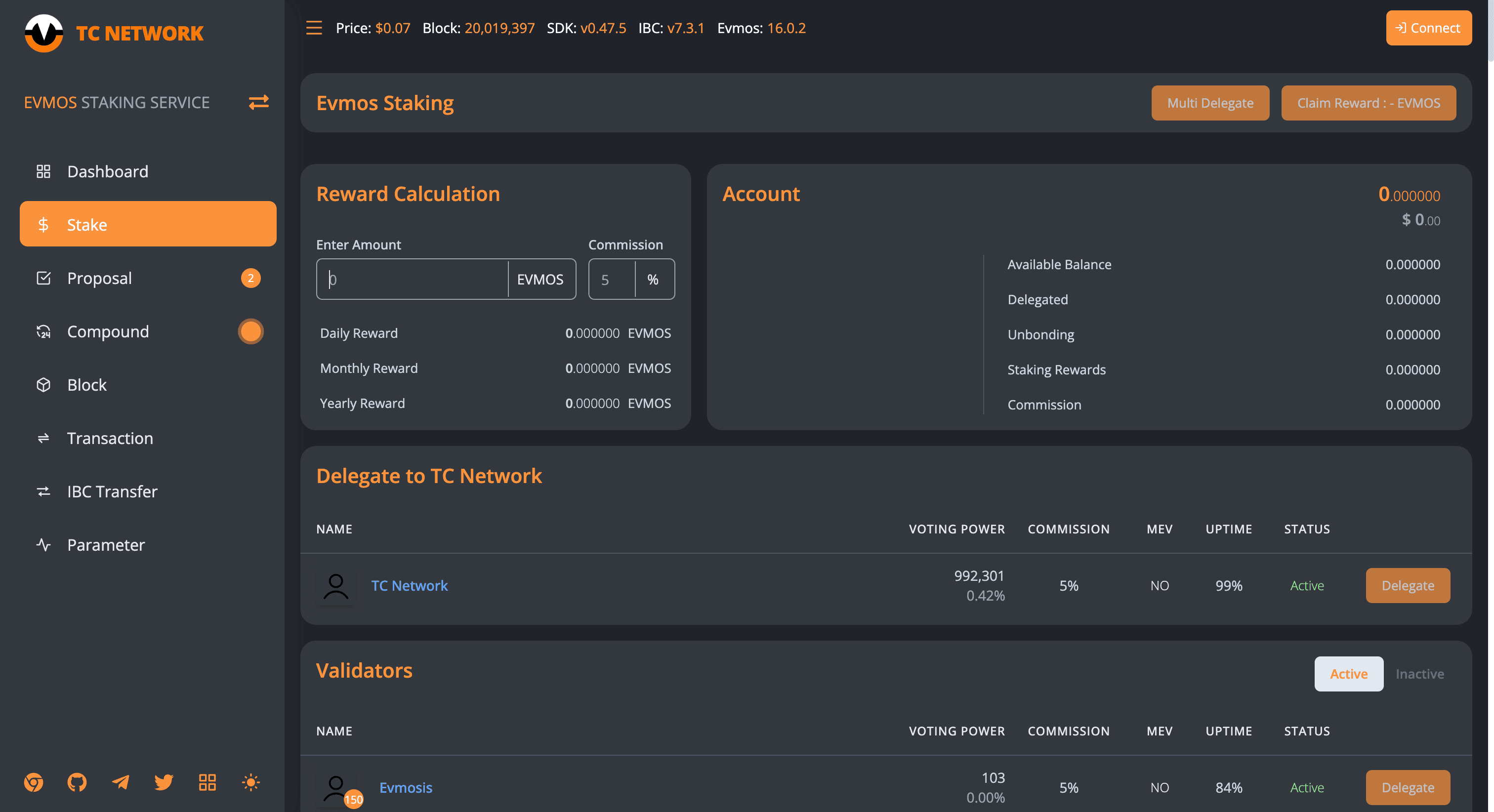The width and height of the screenshot is (1494, 812).
Task: Click the Yearly Reward row label
Action: 362,403
